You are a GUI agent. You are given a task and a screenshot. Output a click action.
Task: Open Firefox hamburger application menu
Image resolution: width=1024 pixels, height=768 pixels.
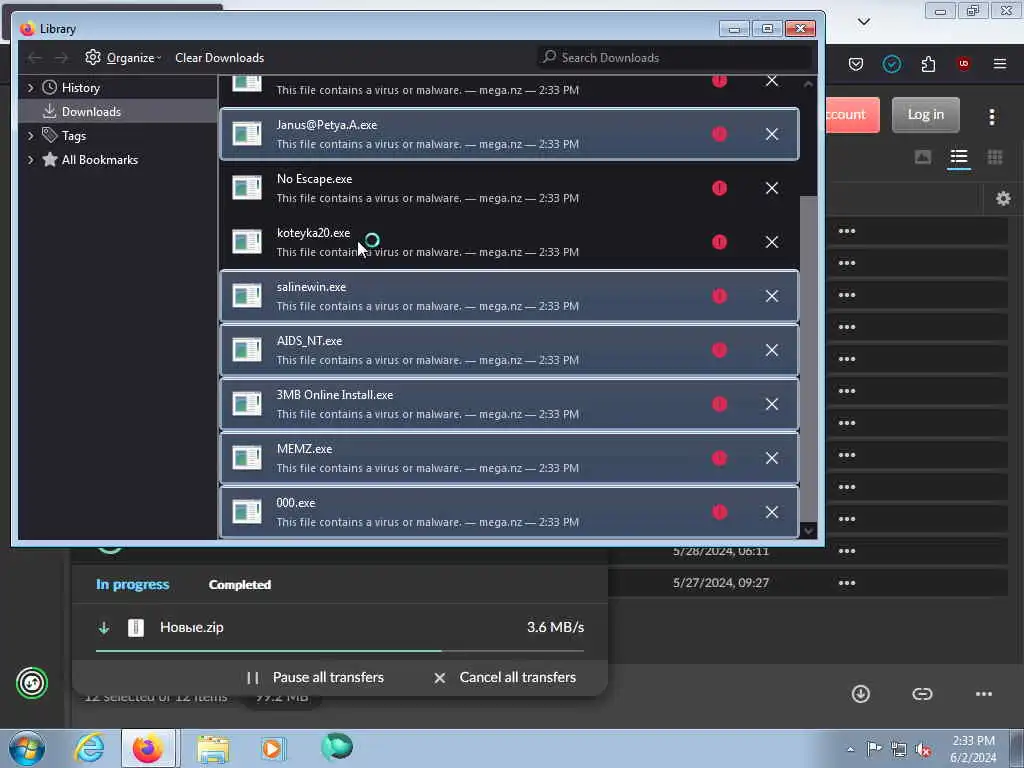pos(1000,64)
